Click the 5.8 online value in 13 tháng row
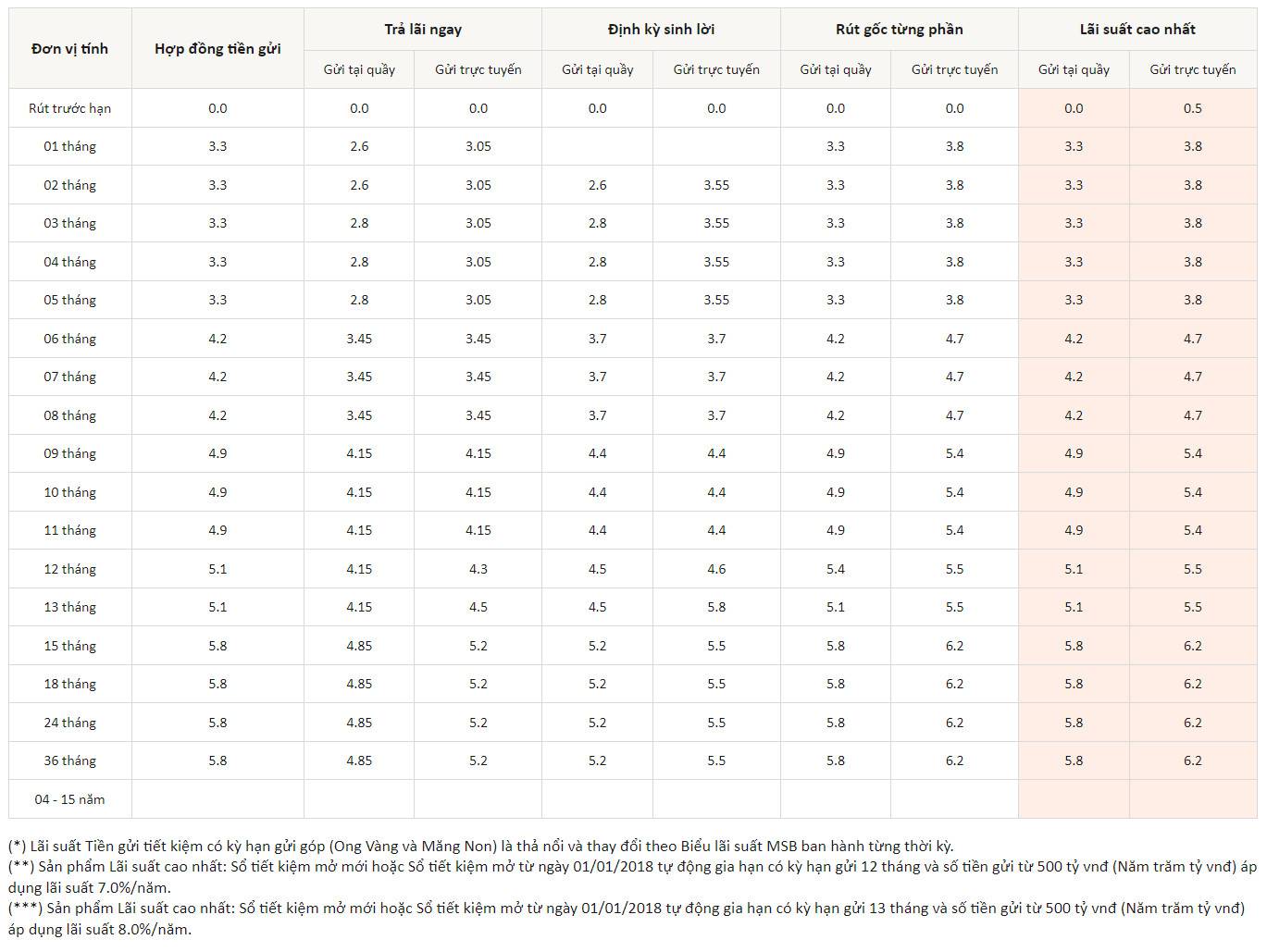The image size is (1267, 952). [716, 607]
